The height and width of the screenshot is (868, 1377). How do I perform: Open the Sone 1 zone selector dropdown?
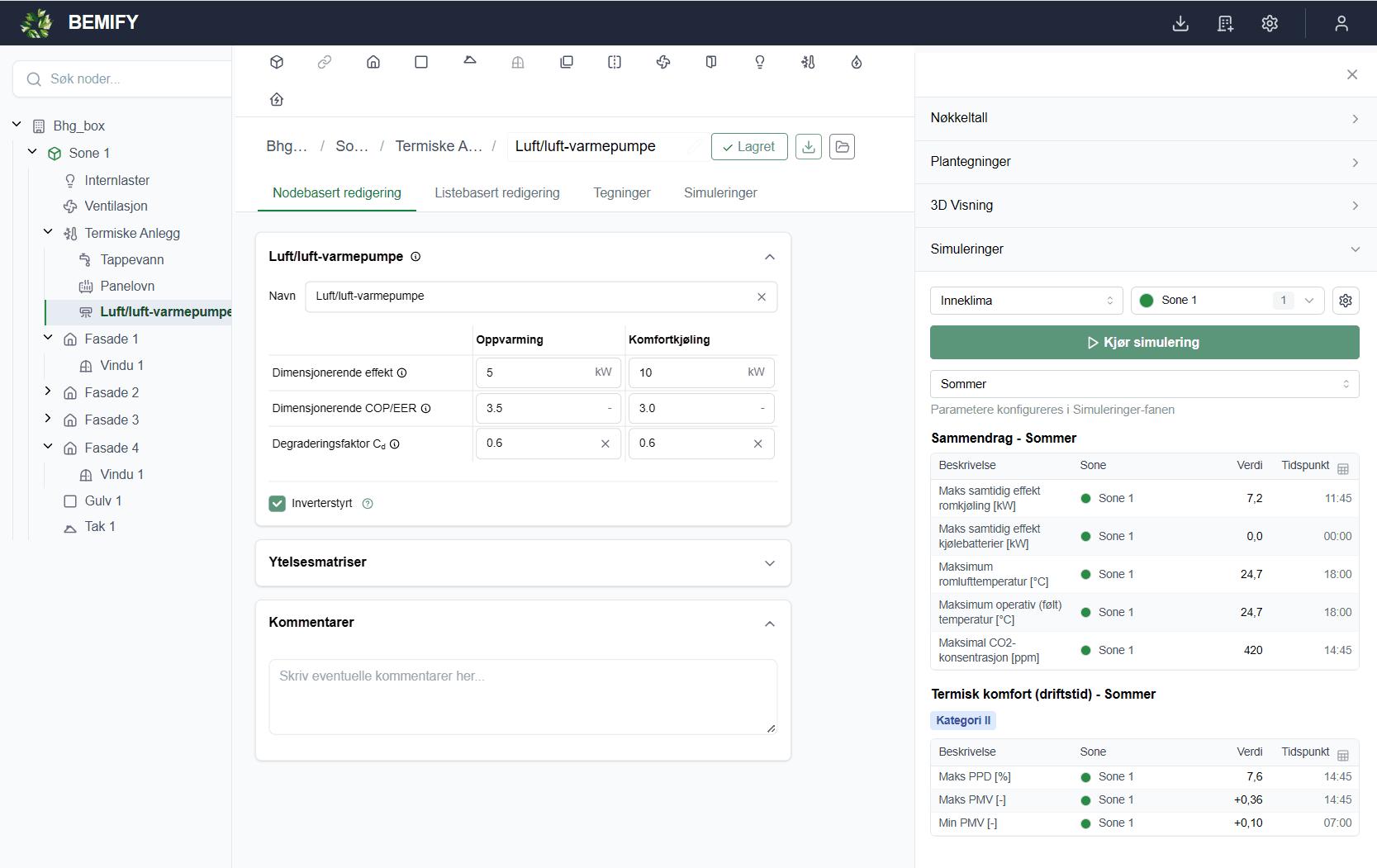pyautogui.click(x=1227, y=301)
